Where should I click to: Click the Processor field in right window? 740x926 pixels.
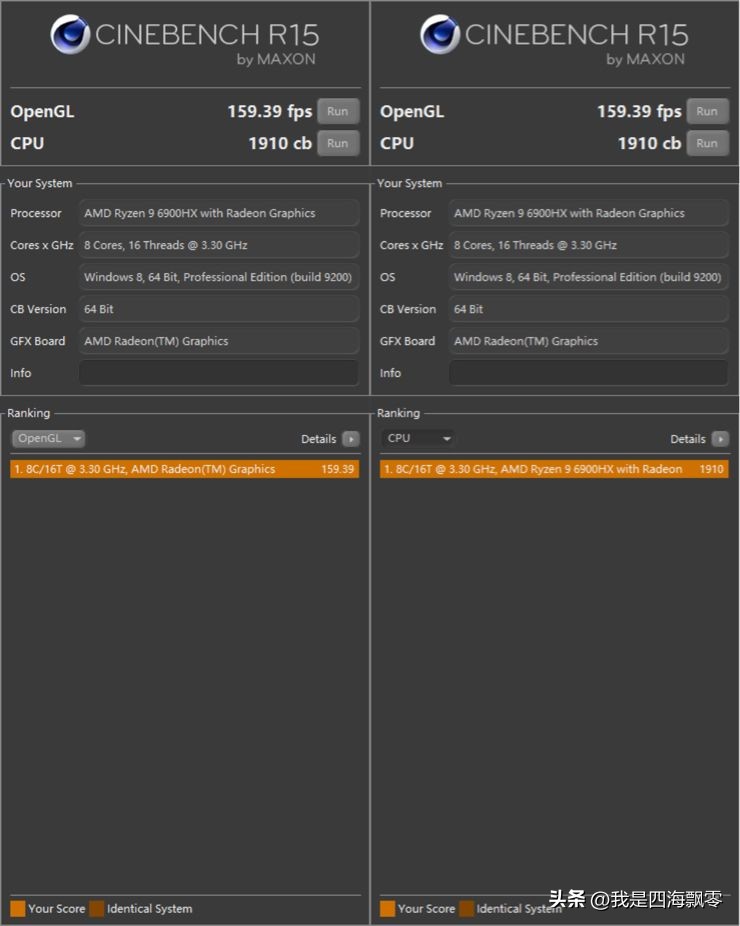[588, 213]
